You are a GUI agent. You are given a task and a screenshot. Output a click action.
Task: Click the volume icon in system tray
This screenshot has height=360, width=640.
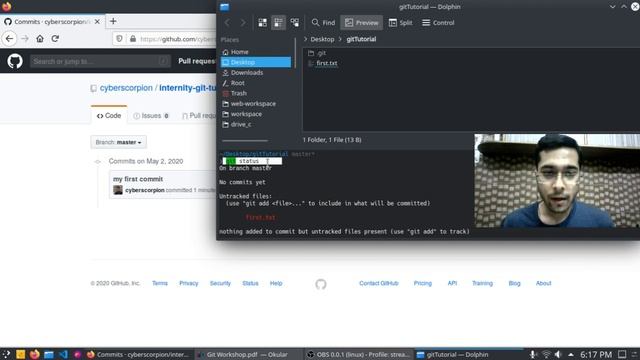558,354
